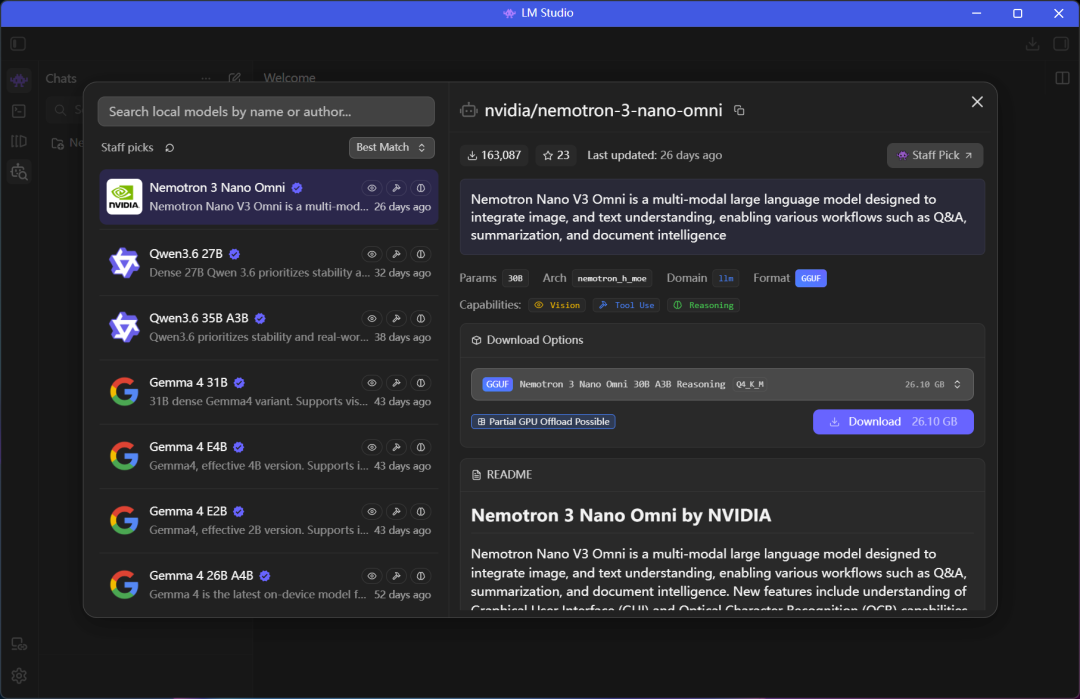Toggle the left sidebar panel icon
Screen dimensions: 1080x699
pos(19,44)
